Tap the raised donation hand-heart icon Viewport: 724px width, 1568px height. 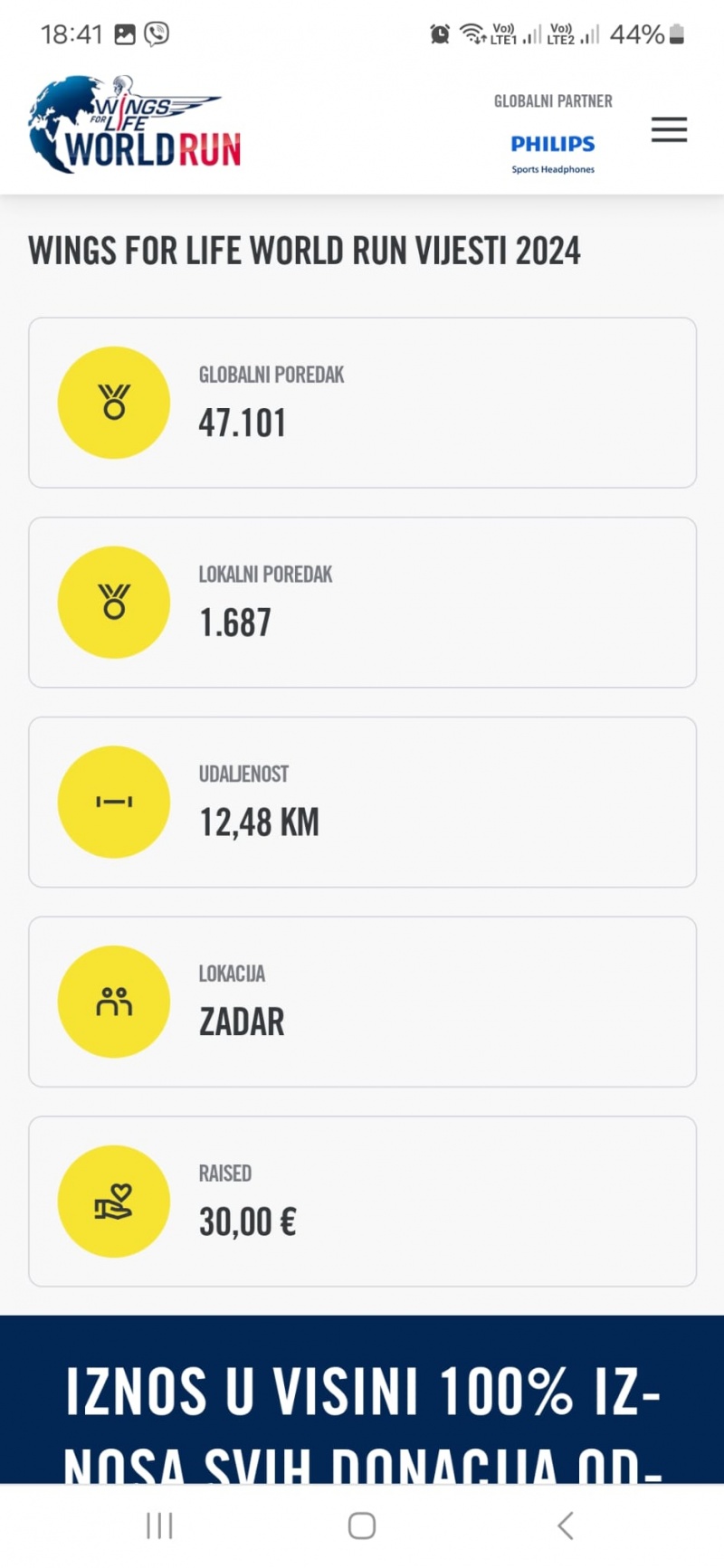pos(114,1202)
